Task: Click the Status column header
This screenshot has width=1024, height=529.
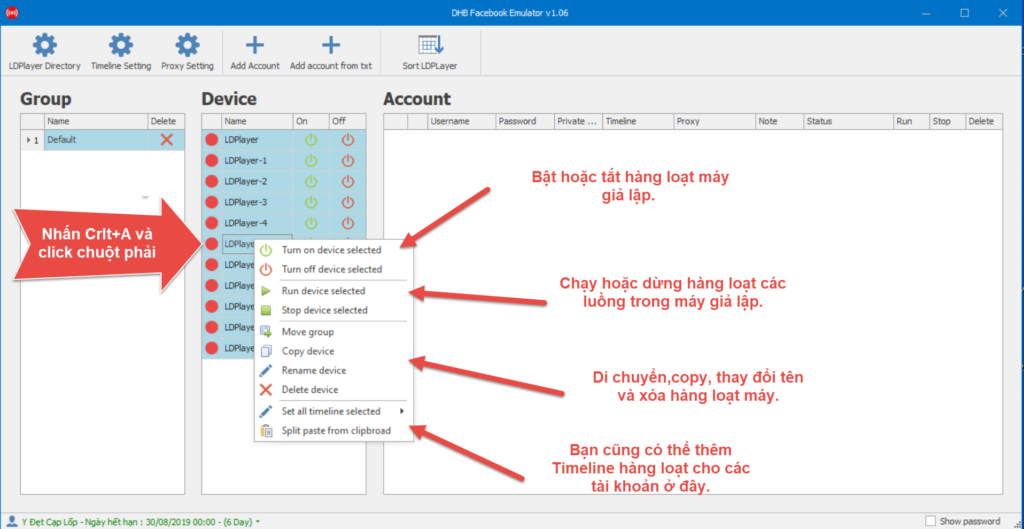Action: 848,121
